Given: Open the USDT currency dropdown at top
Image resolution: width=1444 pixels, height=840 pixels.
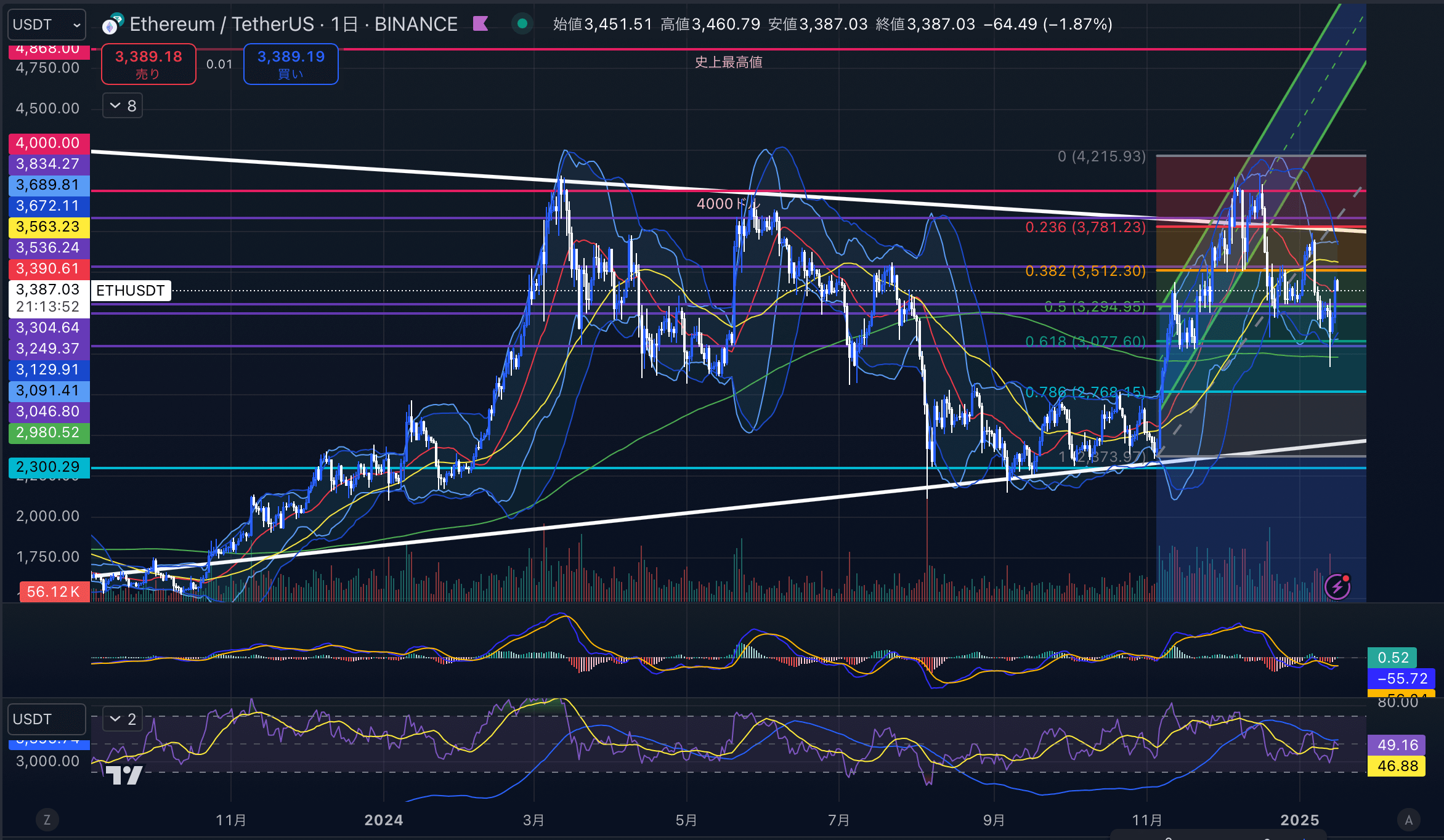Looking at the screenshot, I should (46, 25).
